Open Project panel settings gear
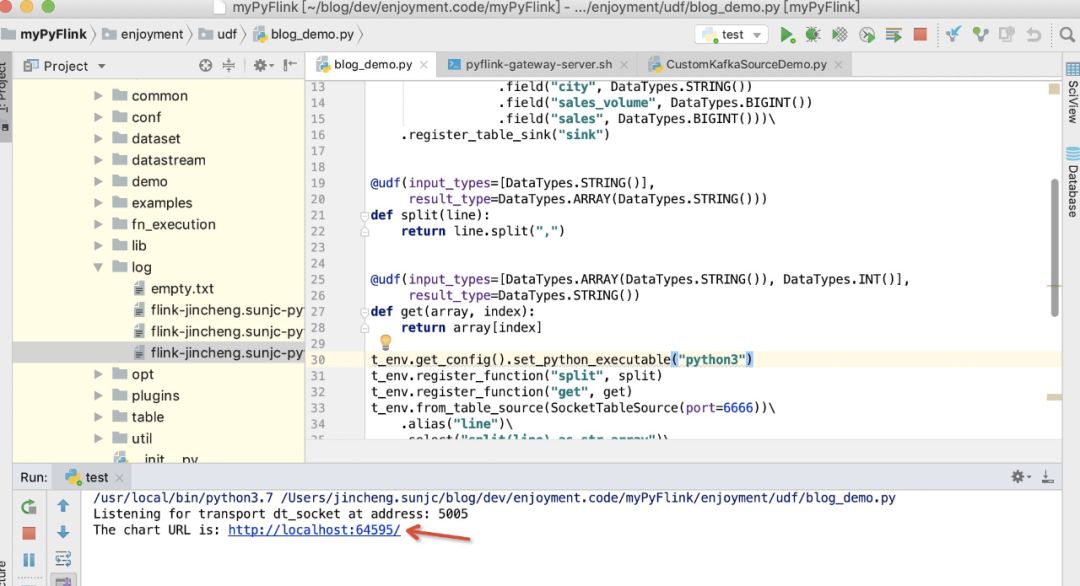1080x586 pixels. click(262, 65)
